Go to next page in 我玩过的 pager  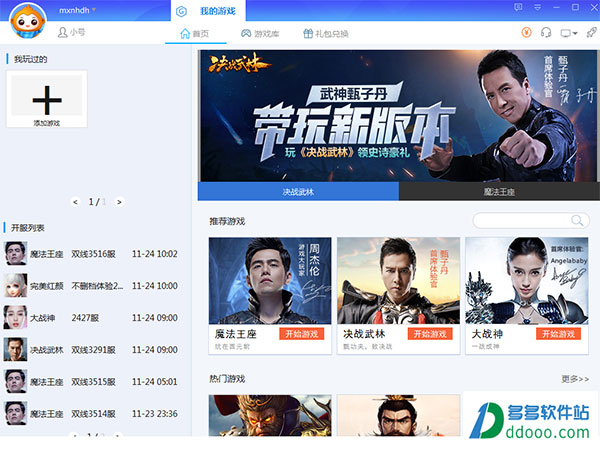pyautogui.click(x=119, y=202)
